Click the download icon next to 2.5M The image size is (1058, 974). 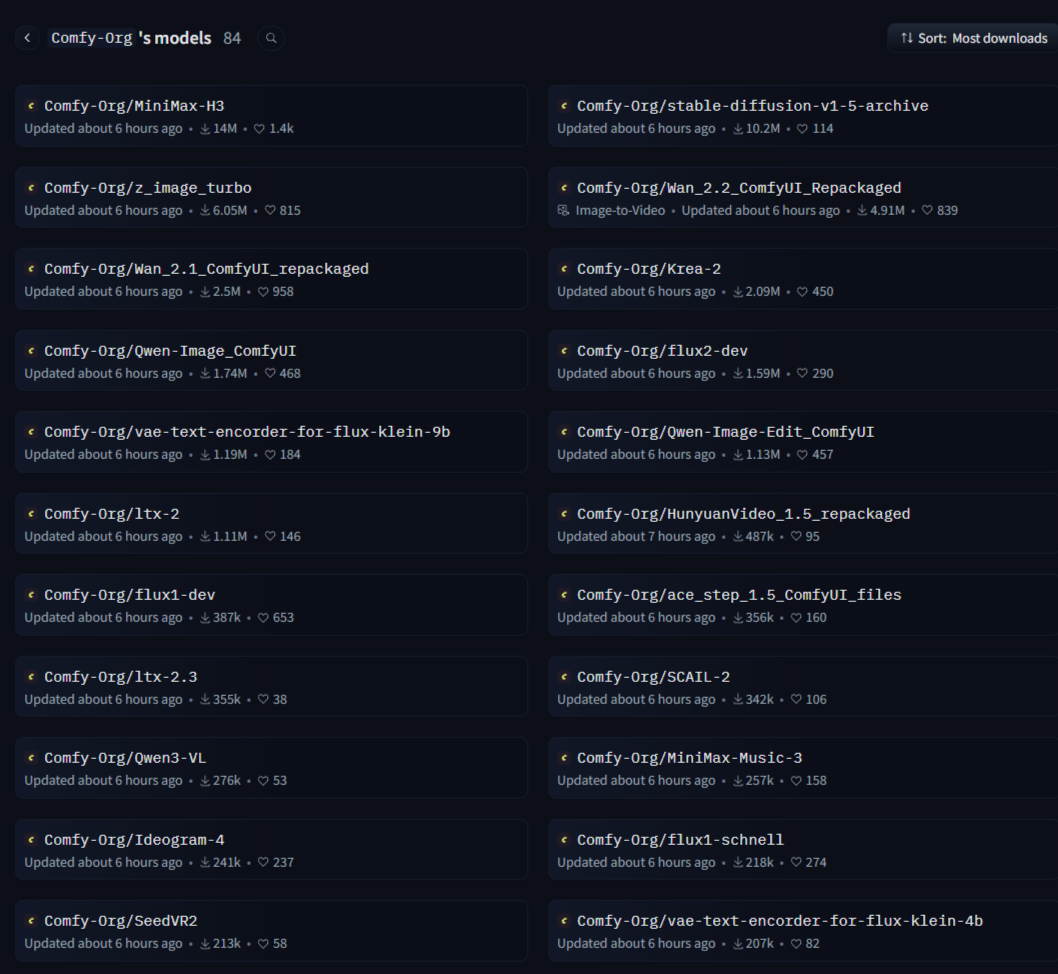tap(205, 292)
